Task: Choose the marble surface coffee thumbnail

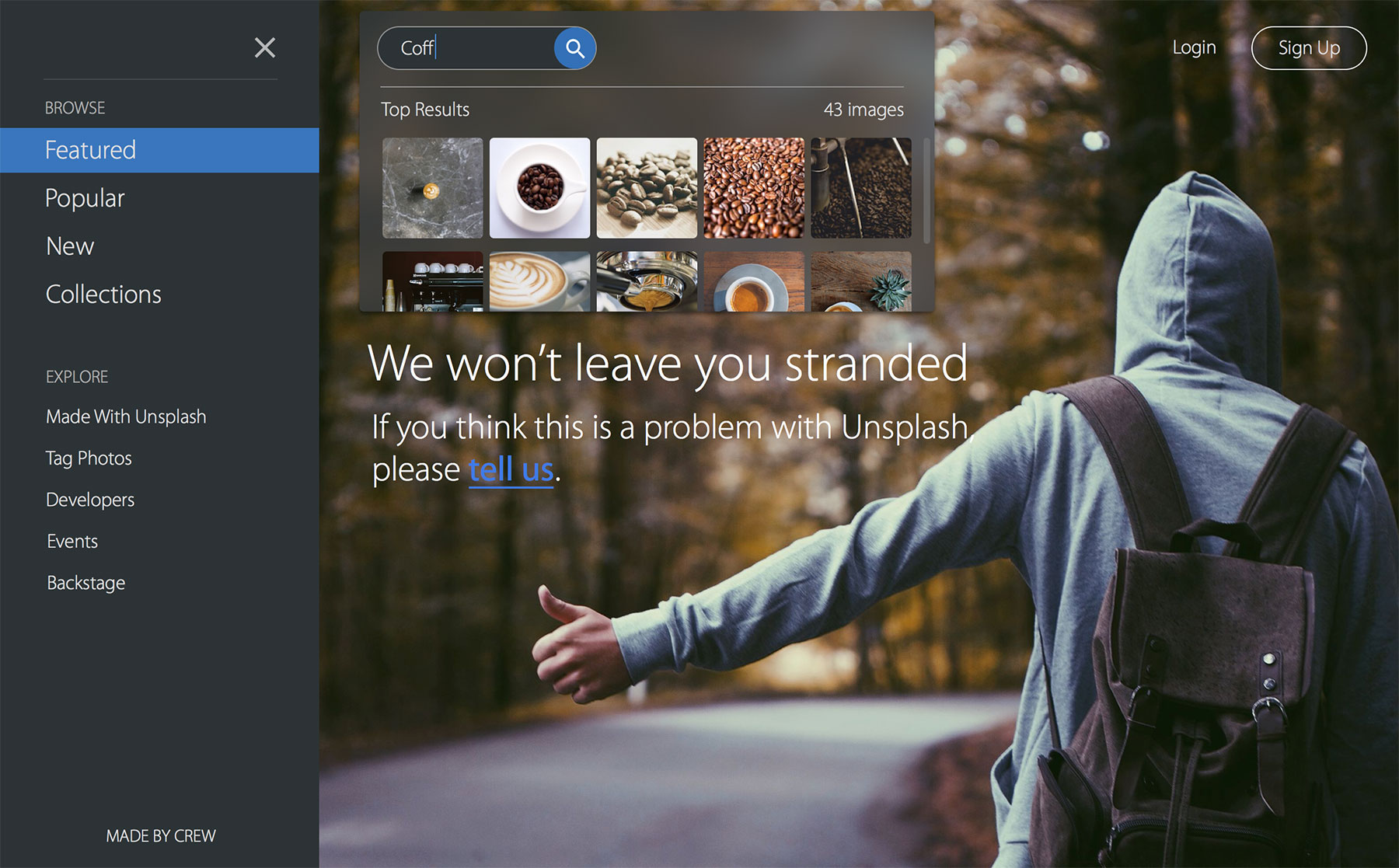Action: point(432,188)
